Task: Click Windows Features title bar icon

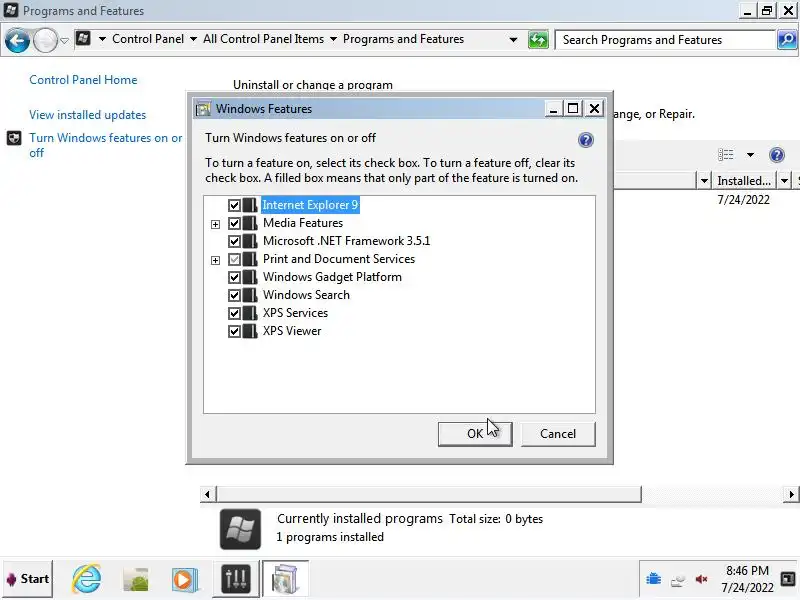Action: point(204,109)
